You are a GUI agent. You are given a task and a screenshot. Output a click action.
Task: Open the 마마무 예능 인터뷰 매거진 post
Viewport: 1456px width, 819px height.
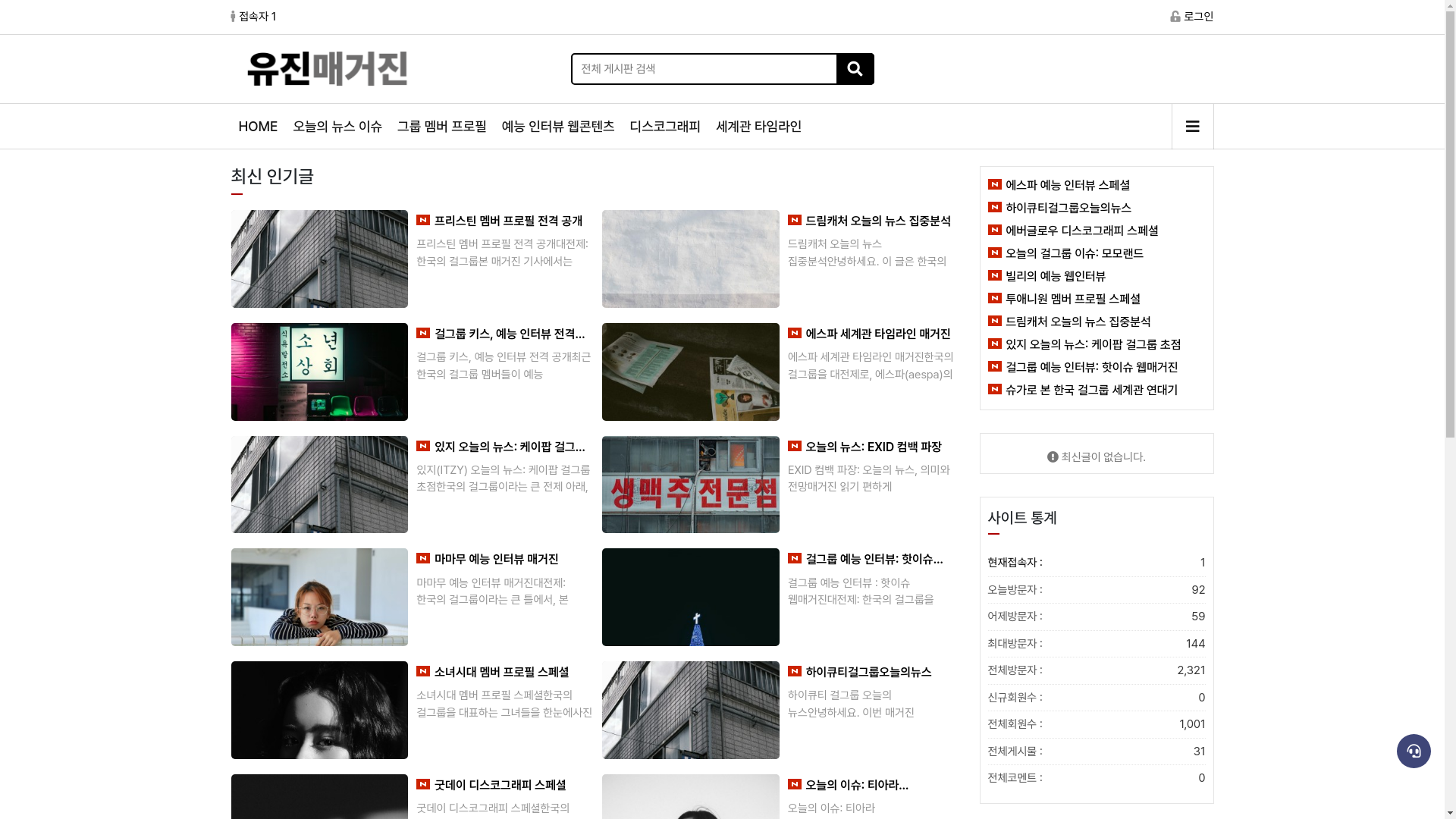click(x=496, y=559)
